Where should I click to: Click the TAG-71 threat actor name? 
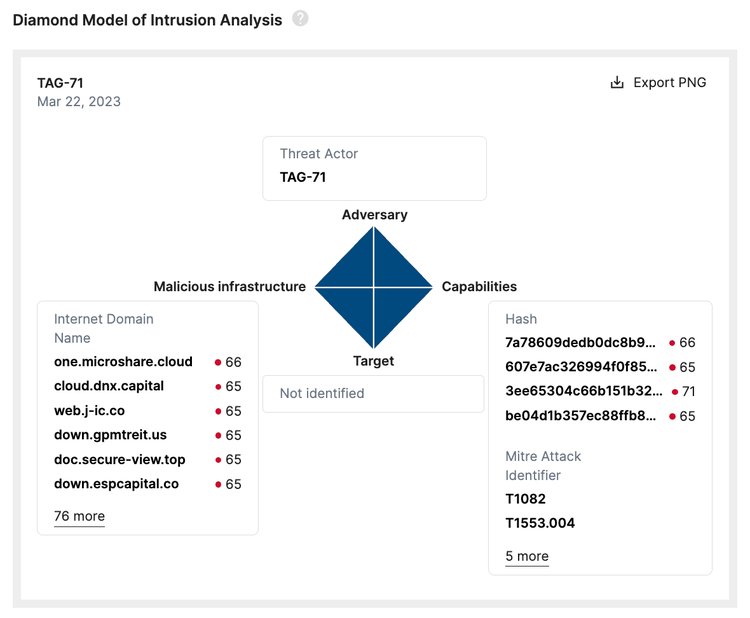pyautogui.click(x=303, y=177)
